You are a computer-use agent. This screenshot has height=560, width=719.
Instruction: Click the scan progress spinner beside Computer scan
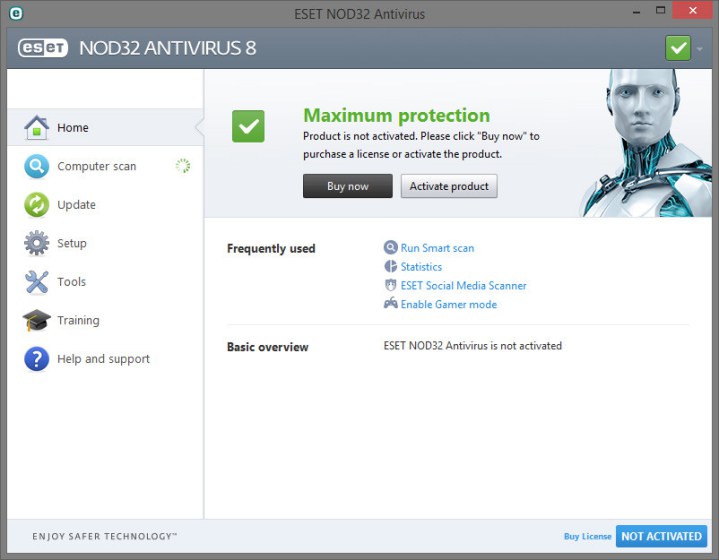click(183, 166)
